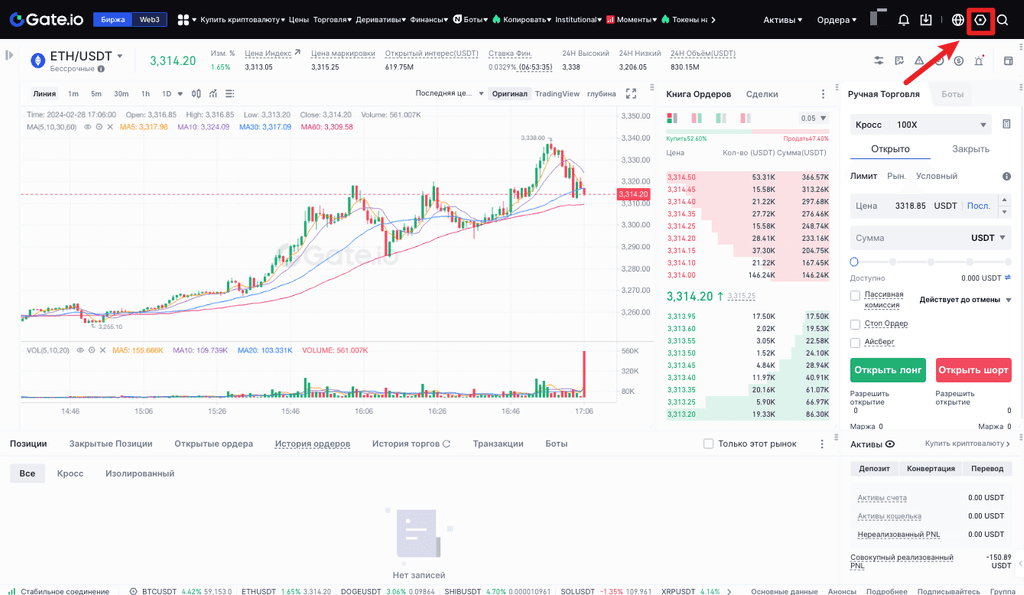Open the hexagon settings icon in header
The image size is (1024, 595).
980,20
